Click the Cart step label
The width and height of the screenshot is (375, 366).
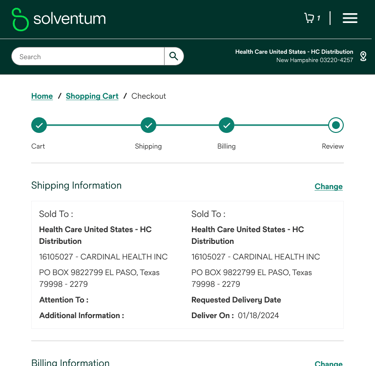[38, 146]
